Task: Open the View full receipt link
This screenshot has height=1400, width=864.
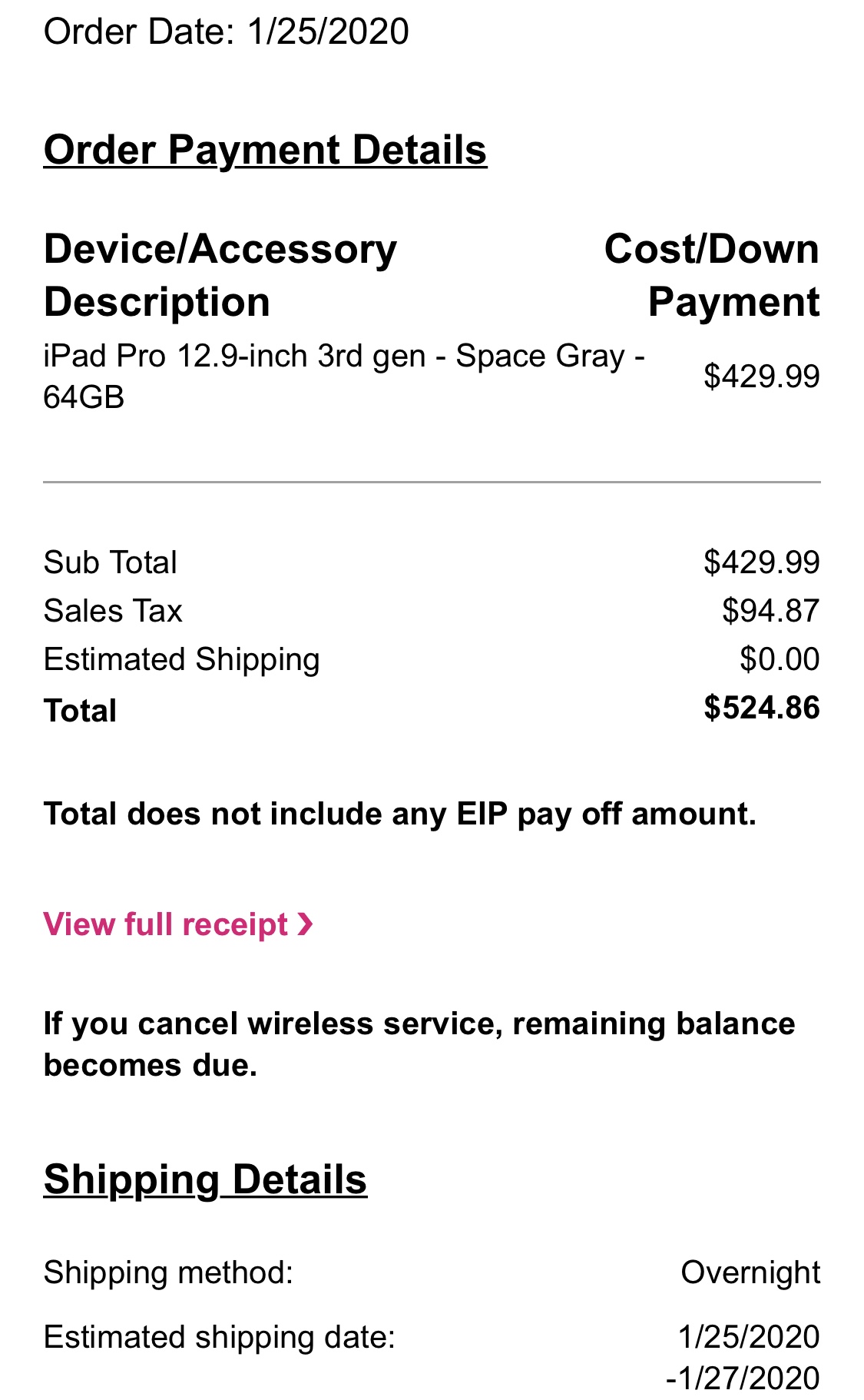Action: coord(166,924)
